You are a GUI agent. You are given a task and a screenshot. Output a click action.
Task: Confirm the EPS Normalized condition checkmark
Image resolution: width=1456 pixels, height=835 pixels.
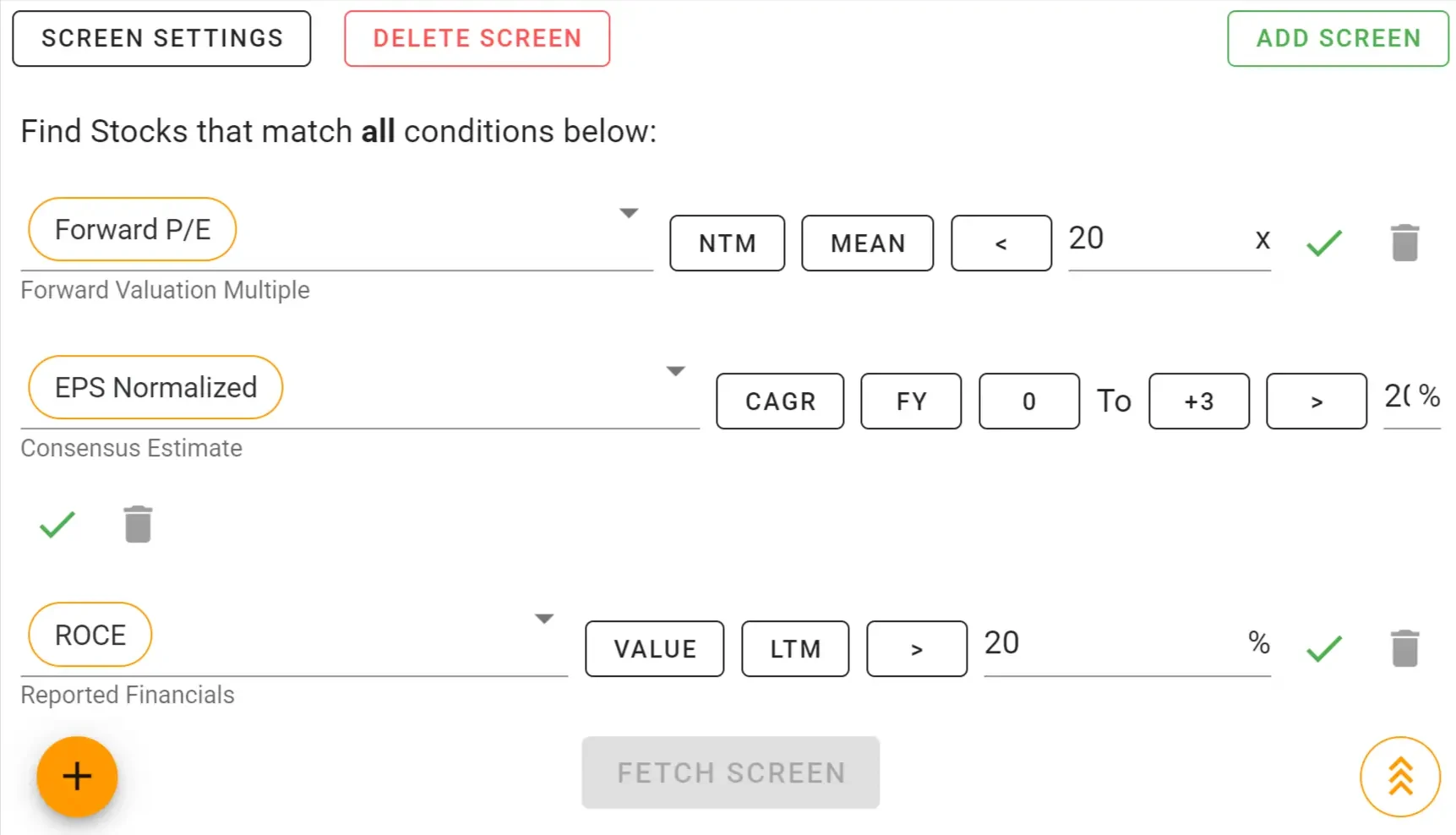[x=57, y=525]
